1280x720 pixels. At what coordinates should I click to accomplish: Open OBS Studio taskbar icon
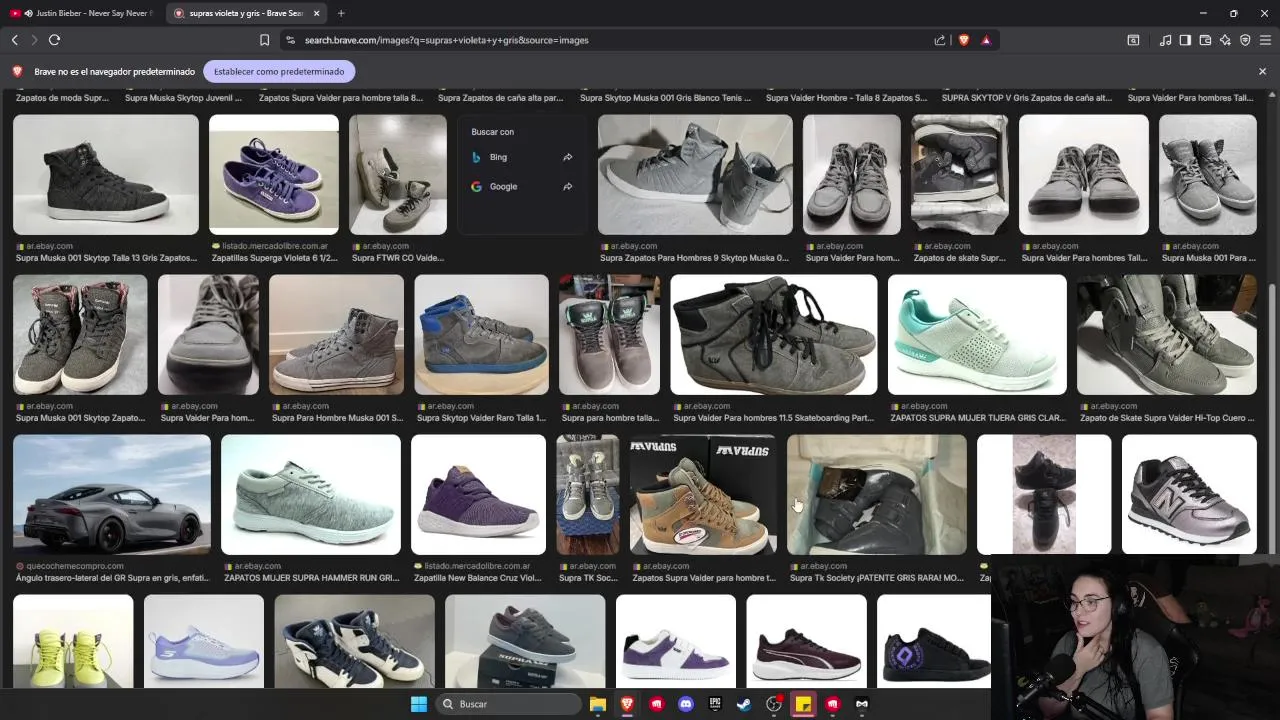click(774, 704)
